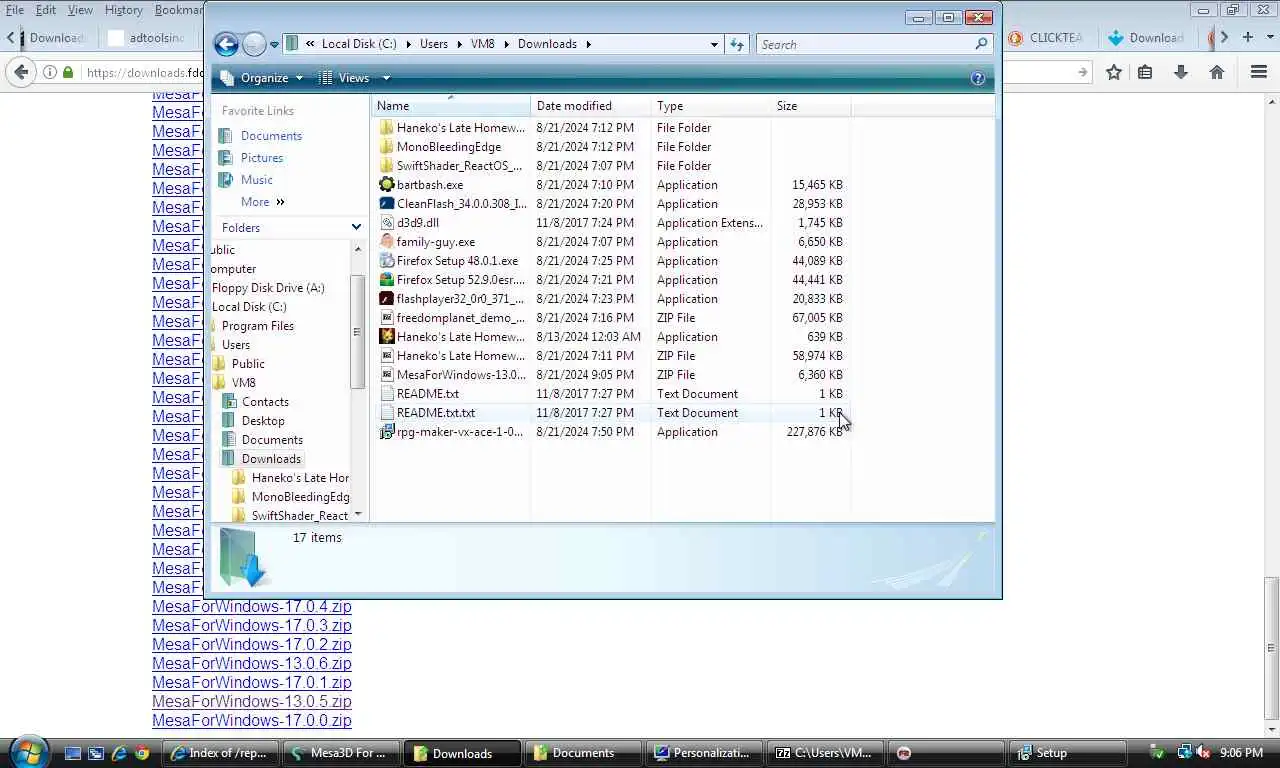Image resolution: width=1280 pixels, height=768 pixels.
Task: Switch to Personalization taskbar button
Action: (x=702, y=753)
